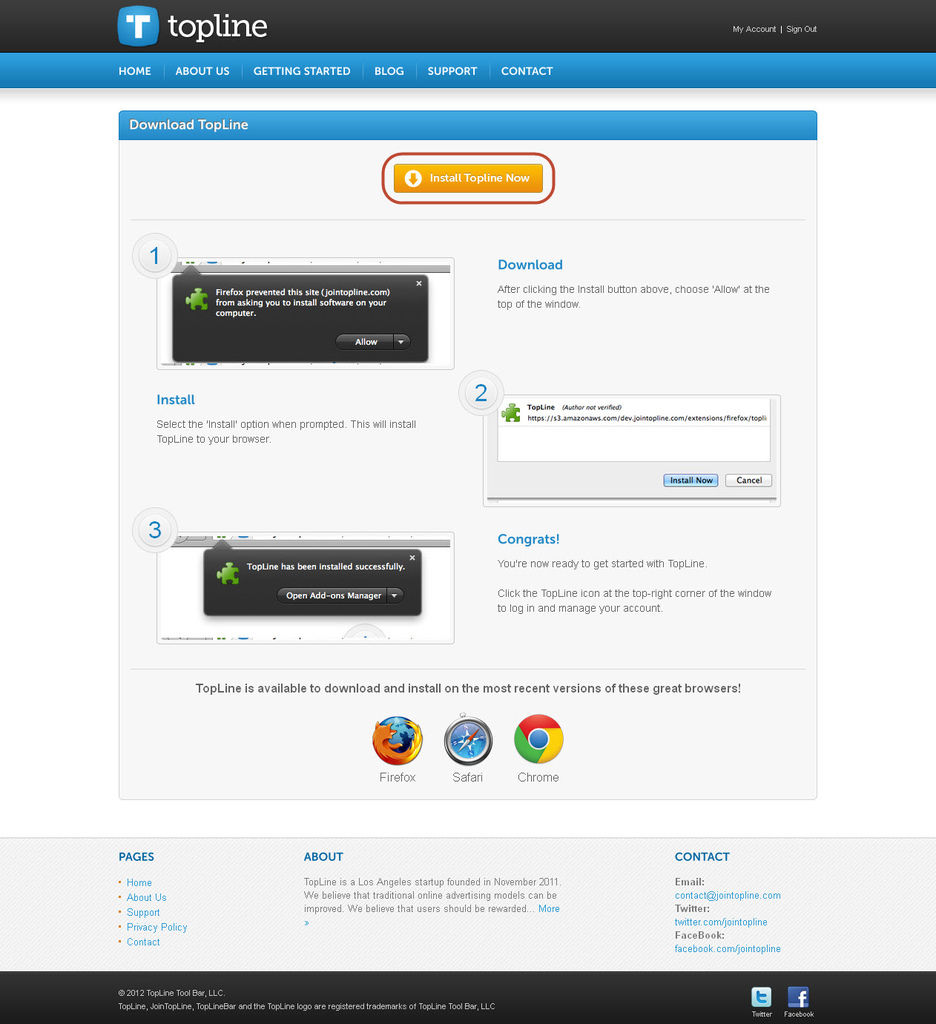Click the Download TopLine panel heading
The image size is (936, 1024).
point(189,125)
